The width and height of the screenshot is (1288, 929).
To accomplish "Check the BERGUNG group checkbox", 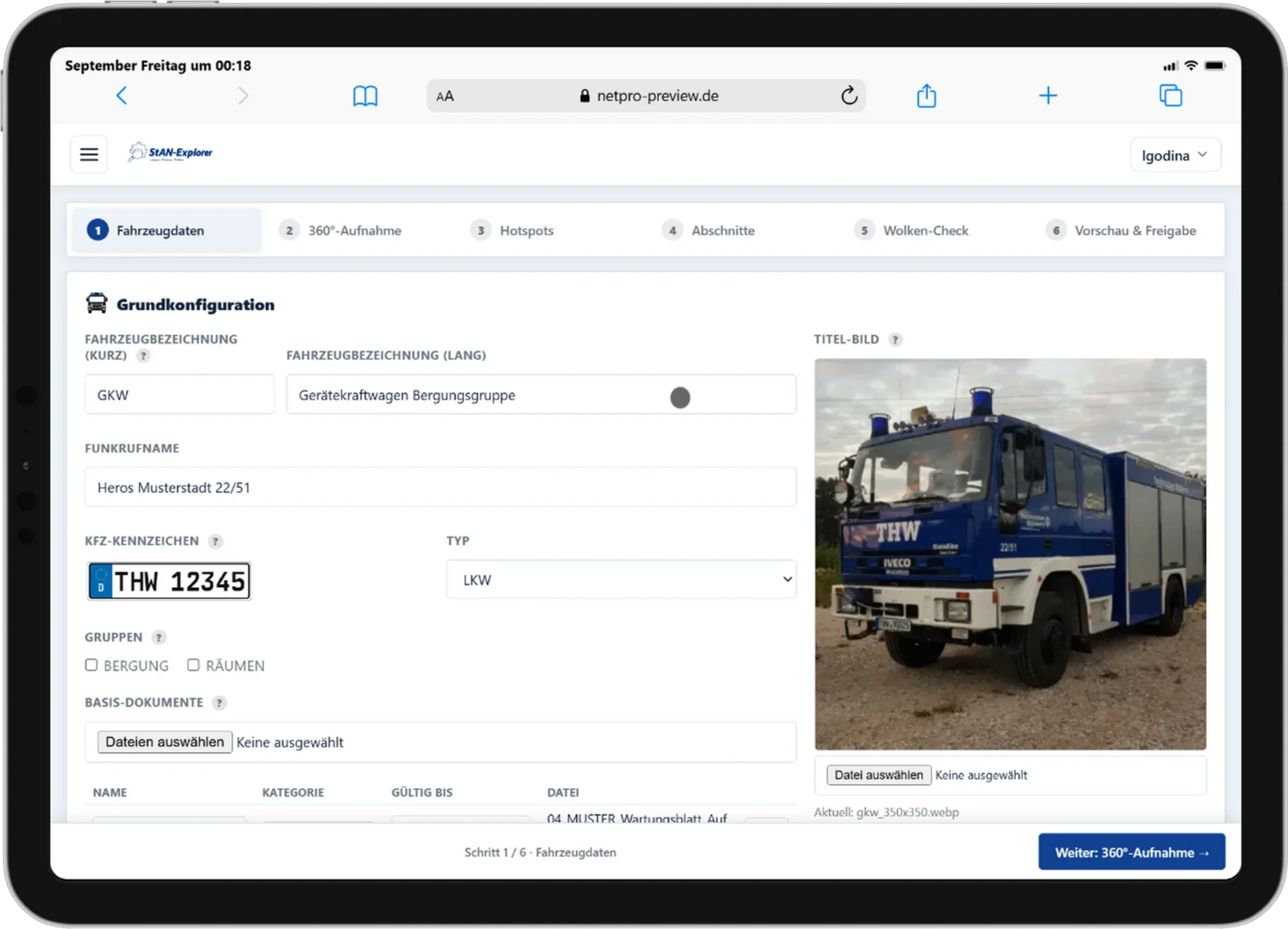I will 91,665.
